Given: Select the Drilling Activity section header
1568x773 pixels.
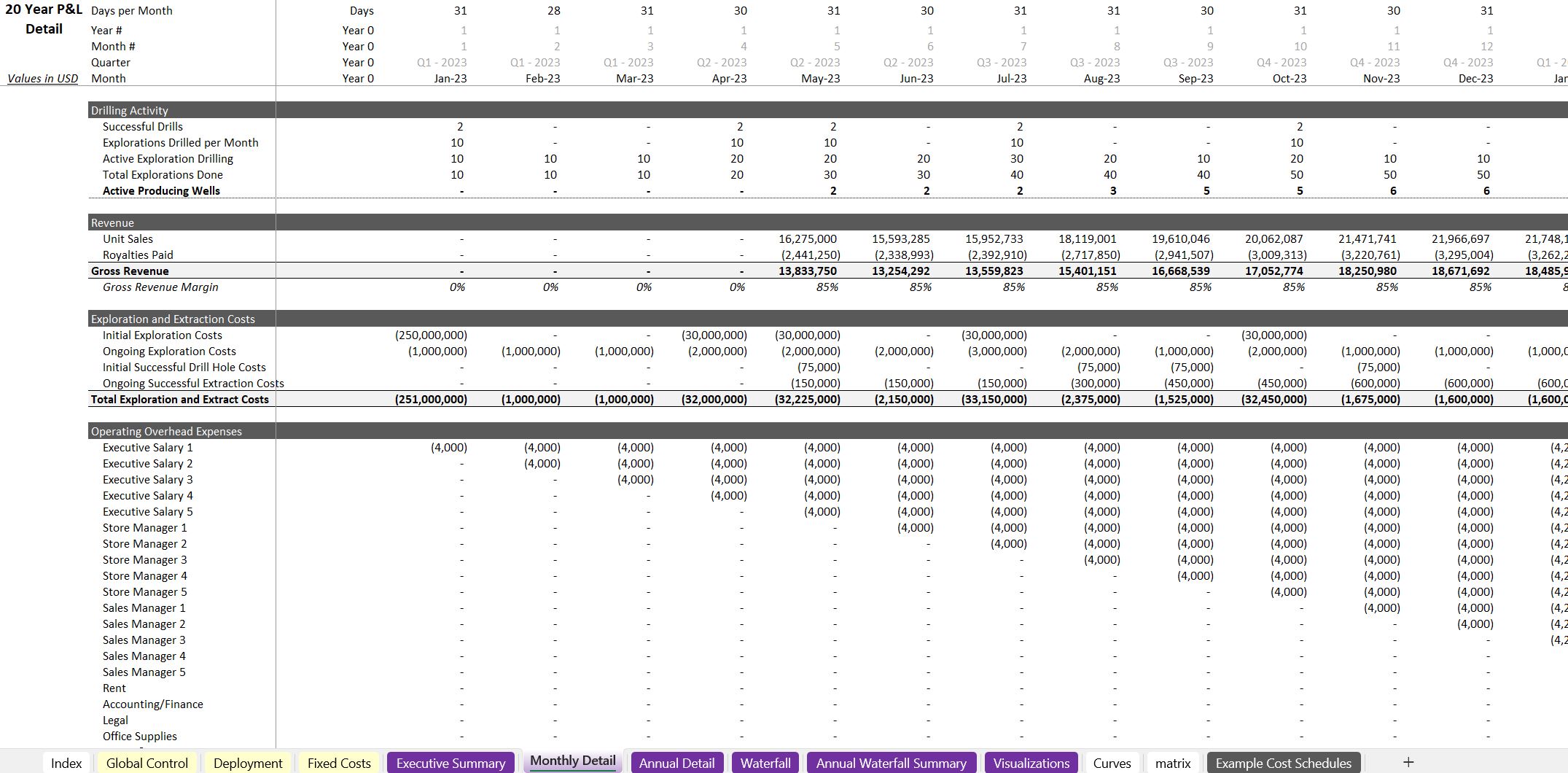Looking at the screenshot, I should click(130, 110).
